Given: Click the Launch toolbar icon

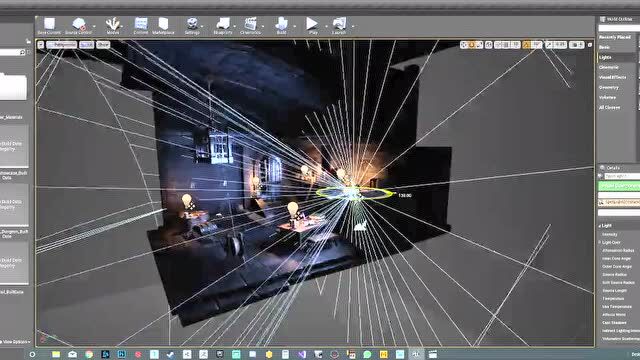Looking at the screenshot, I should click(339, 26).
